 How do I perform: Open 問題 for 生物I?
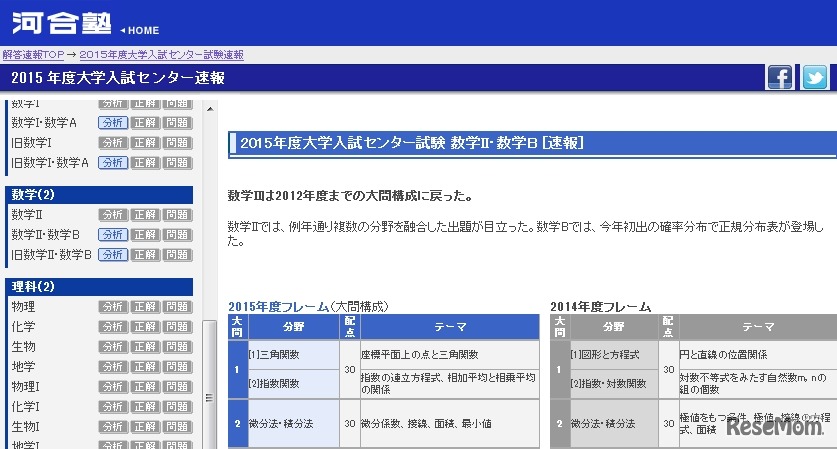pos(177,427)
